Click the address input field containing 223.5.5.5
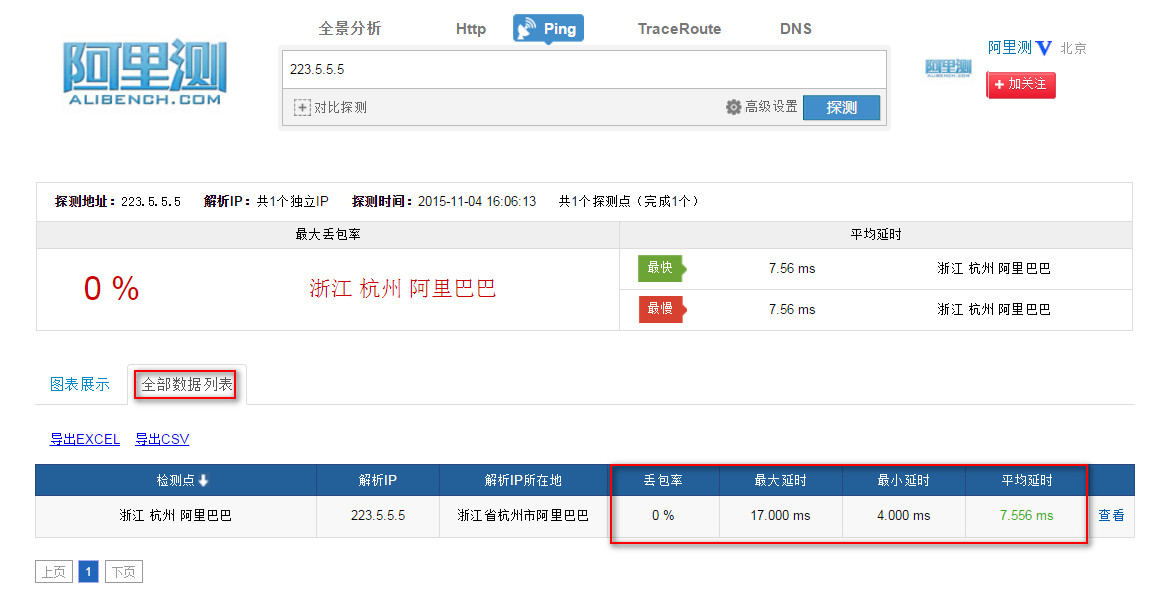This screenshot has height=597, width=1152. click(583, 70)
